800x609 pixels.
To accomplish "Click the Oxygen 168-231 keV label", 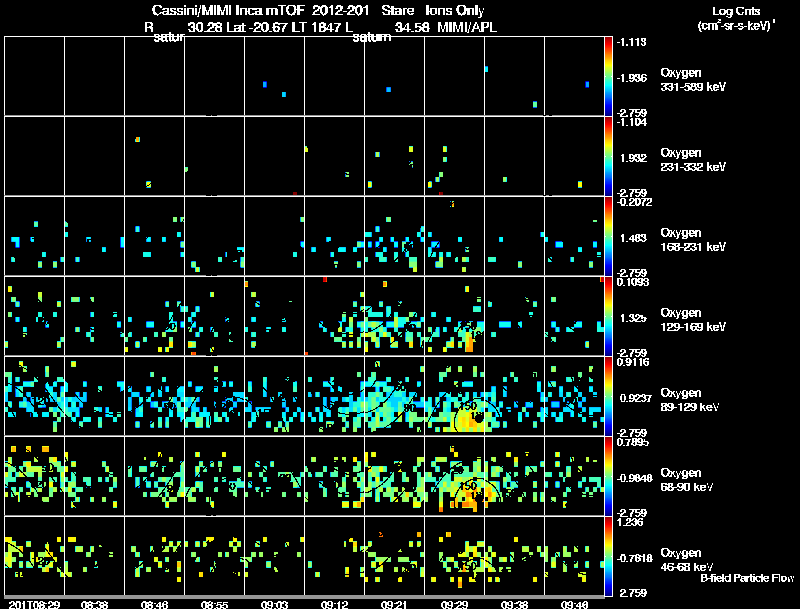I will [693, 240].
